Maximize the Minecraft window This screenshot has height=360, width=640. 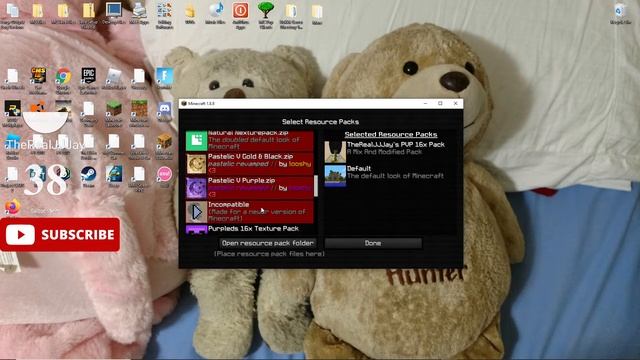[440, 104]
